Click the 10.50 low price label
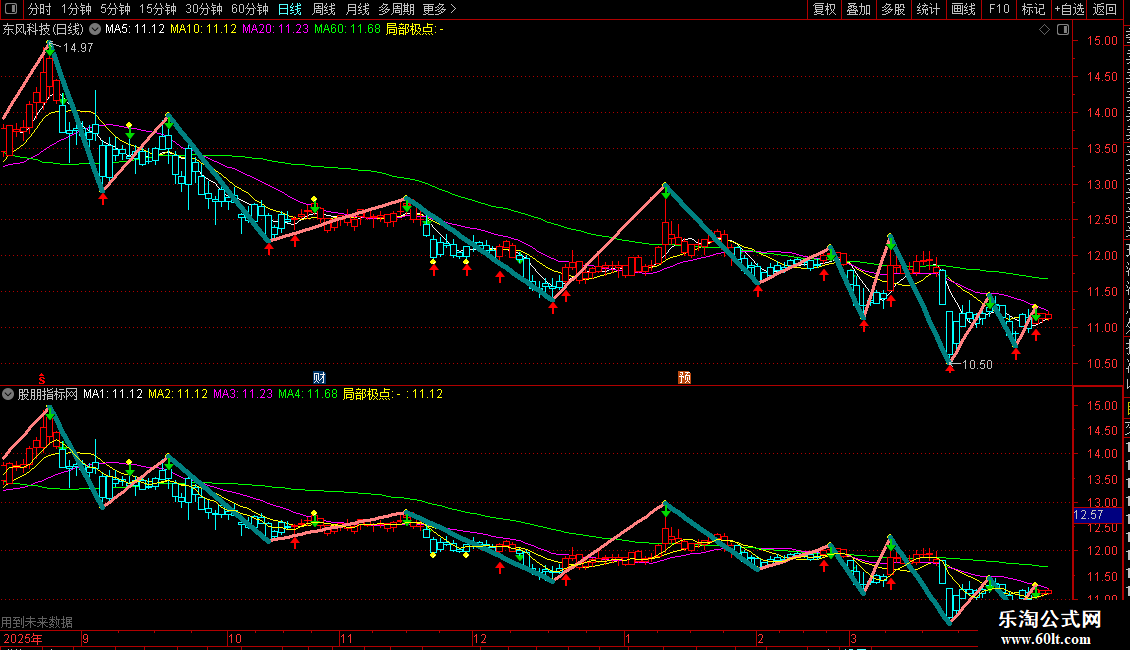Image resolution: width=1130 pixels, height=650 pixels. coord(977,365)
